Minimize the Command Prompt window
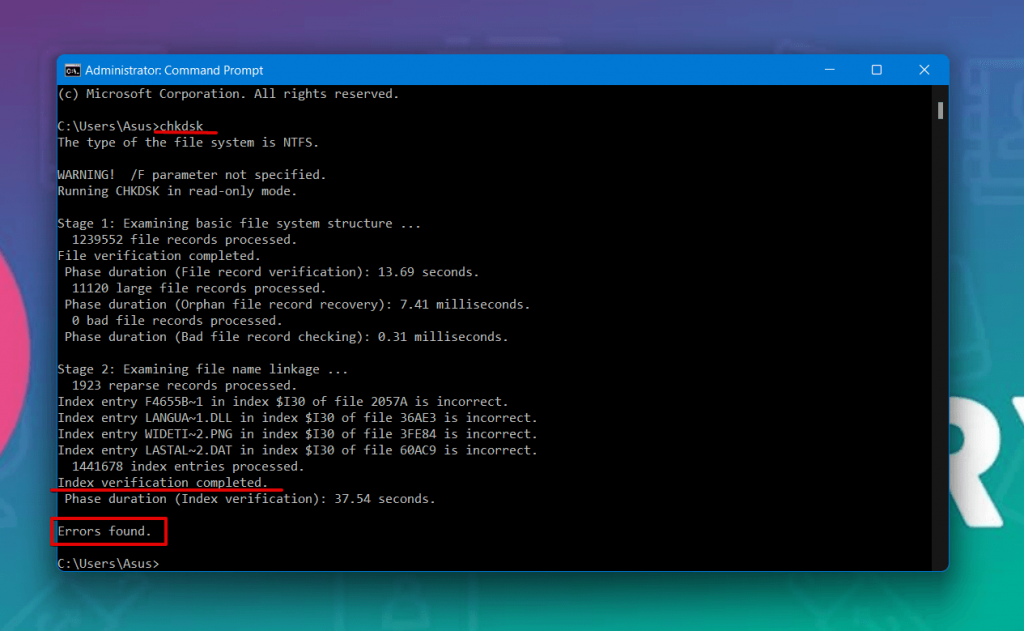1024x631 pixels. pos(830,70)
